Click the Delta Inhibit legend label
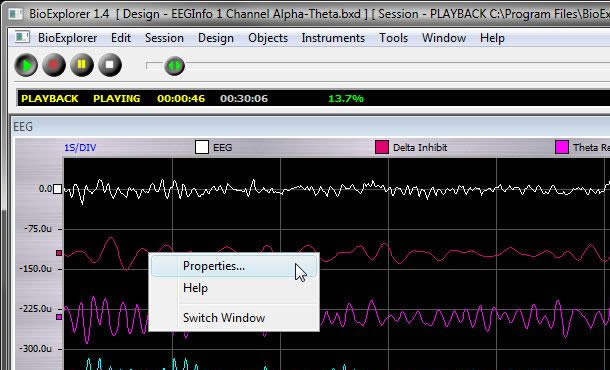610x370 pixels. coord(420,147)
